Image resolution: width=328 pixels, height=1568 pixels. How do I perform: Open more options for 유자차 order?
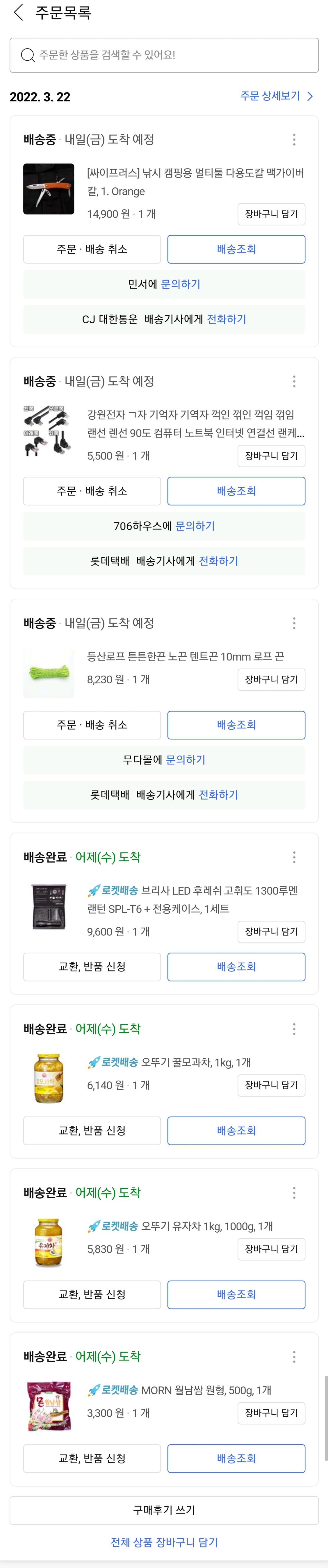tap(294, 1192)
